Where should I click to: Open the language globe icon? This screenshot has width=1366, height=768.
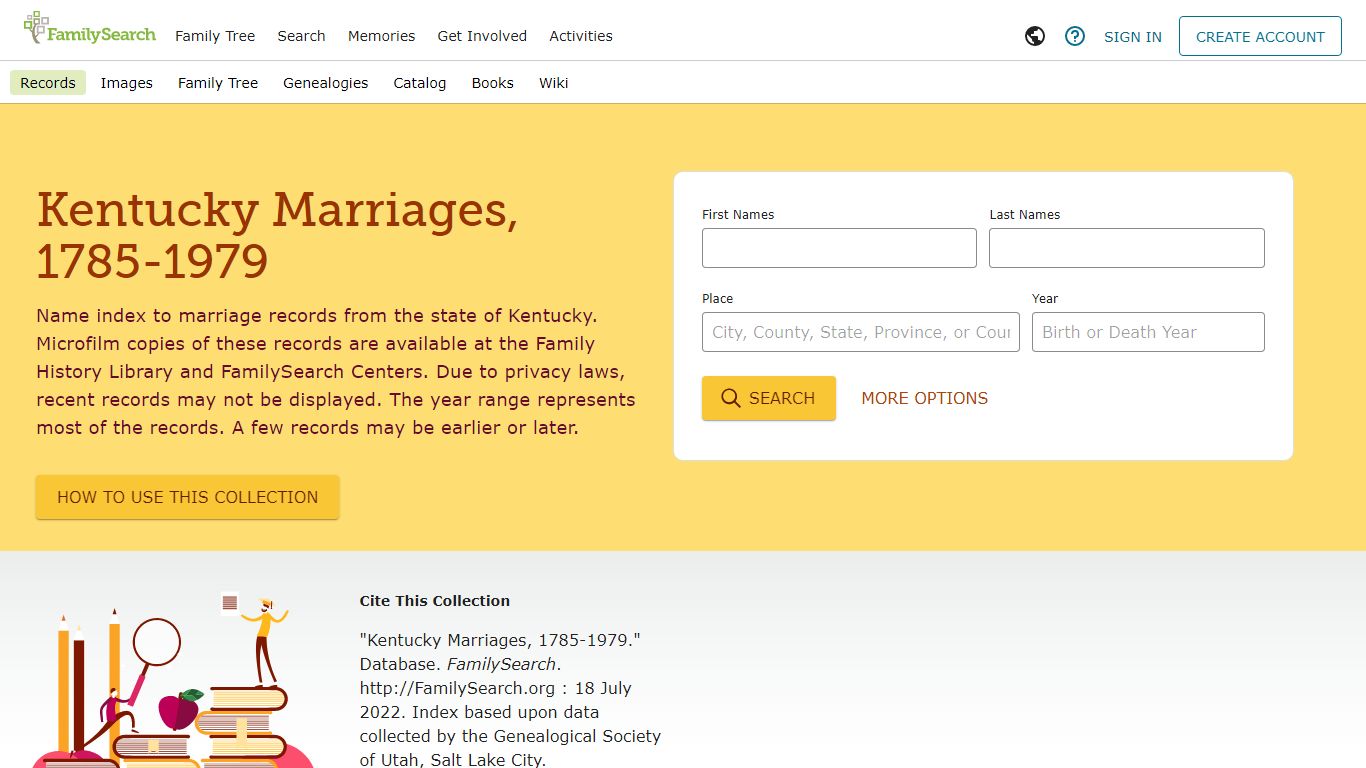point(1035,36)
